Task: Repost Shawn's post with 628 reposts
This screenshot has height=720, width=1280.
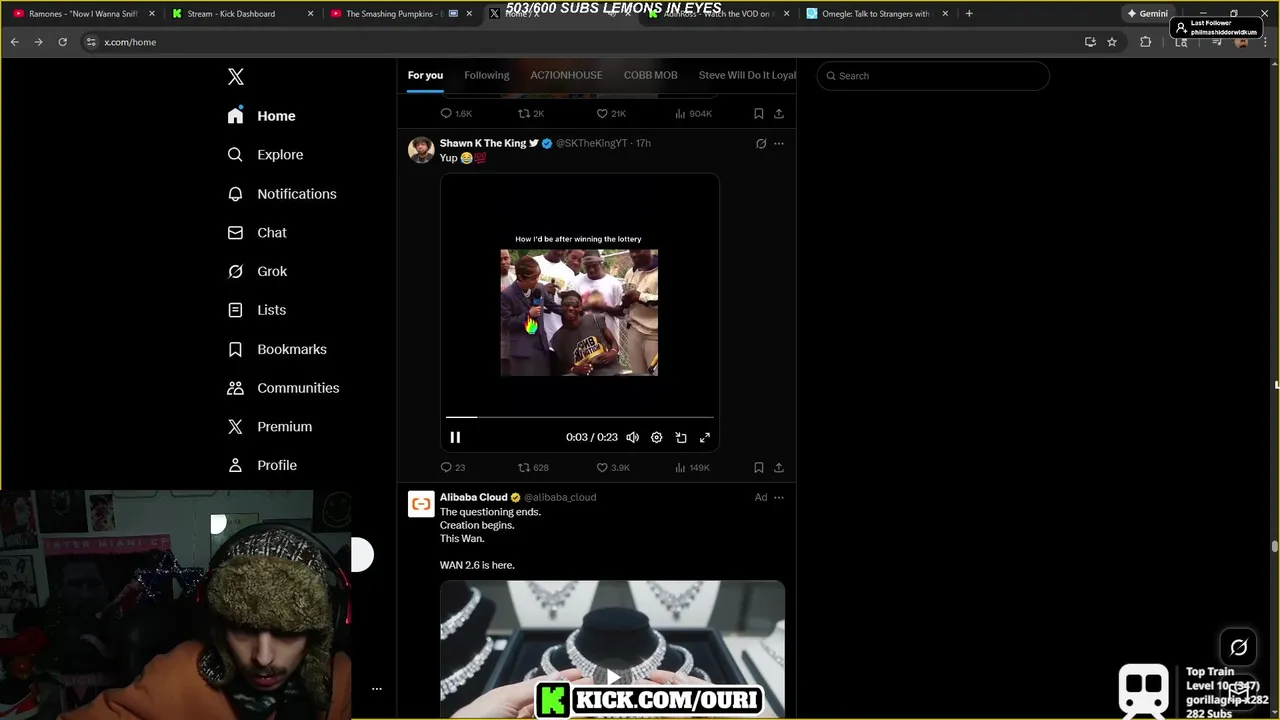Action: 533,467
